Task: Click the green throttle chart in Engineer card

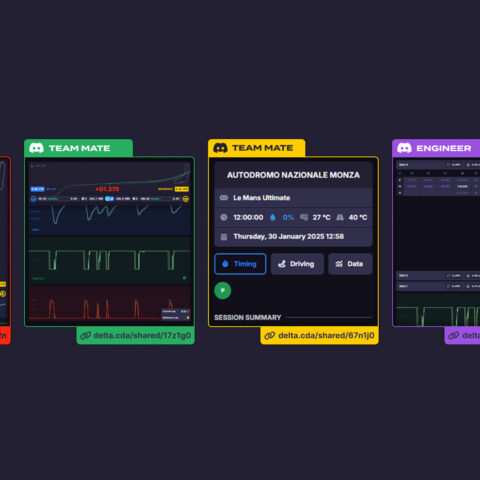Action: (x=438, y=310)
